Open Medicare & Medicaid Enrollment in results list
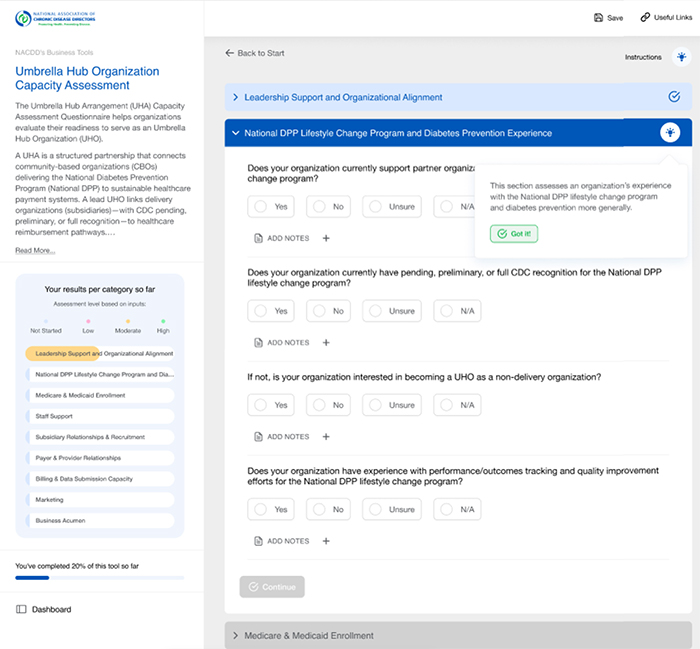Viewport: 700px width, 649px height. click(100, 395)
